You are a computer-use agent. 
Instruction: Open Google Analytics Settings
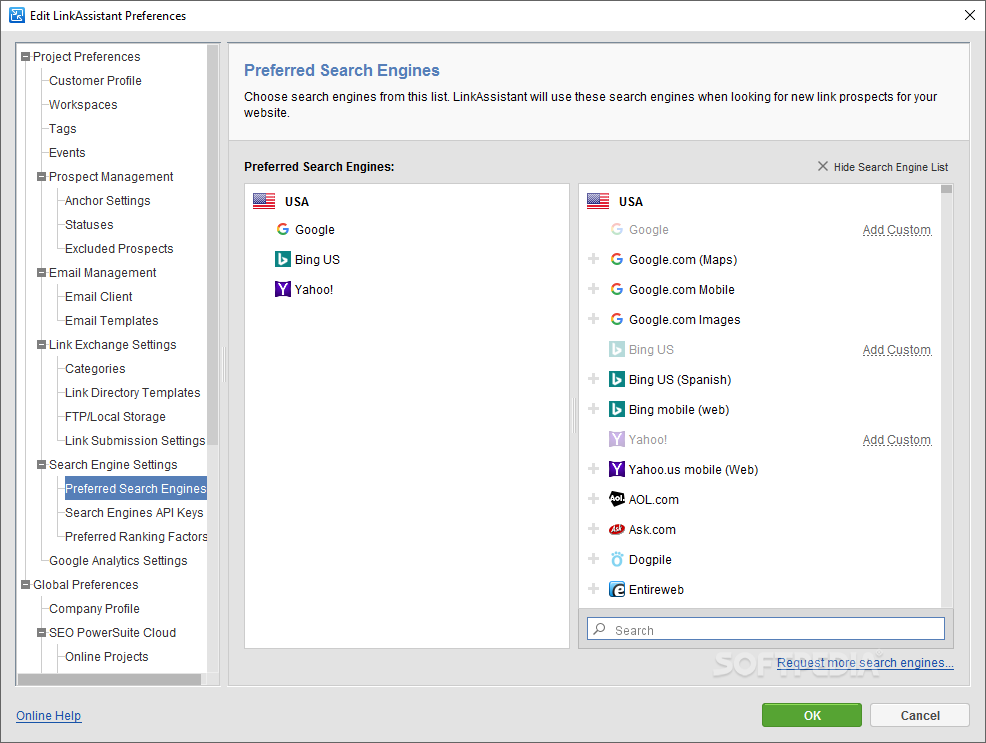coord(118,561)
